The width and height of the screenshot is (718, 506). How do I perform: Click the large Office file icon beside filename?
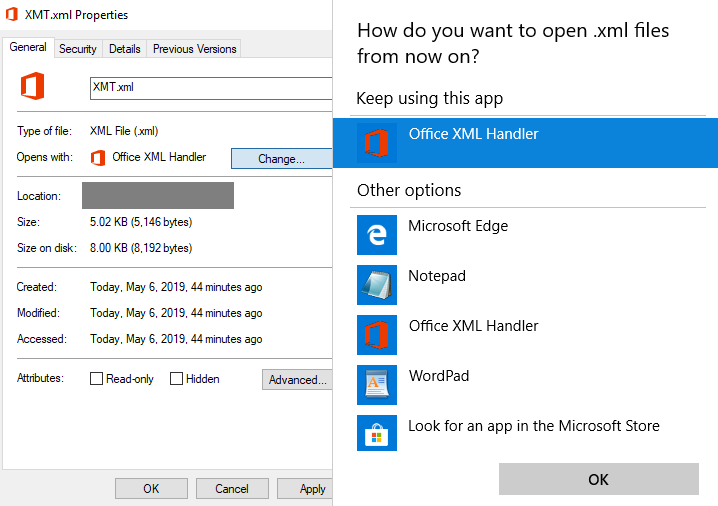tap(32, 86)
